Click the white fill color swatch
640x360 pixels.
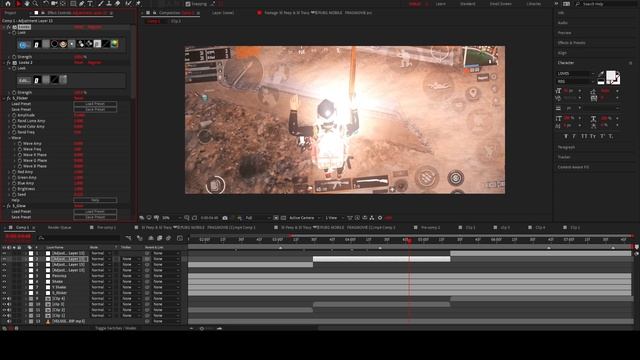pos(611,76)
